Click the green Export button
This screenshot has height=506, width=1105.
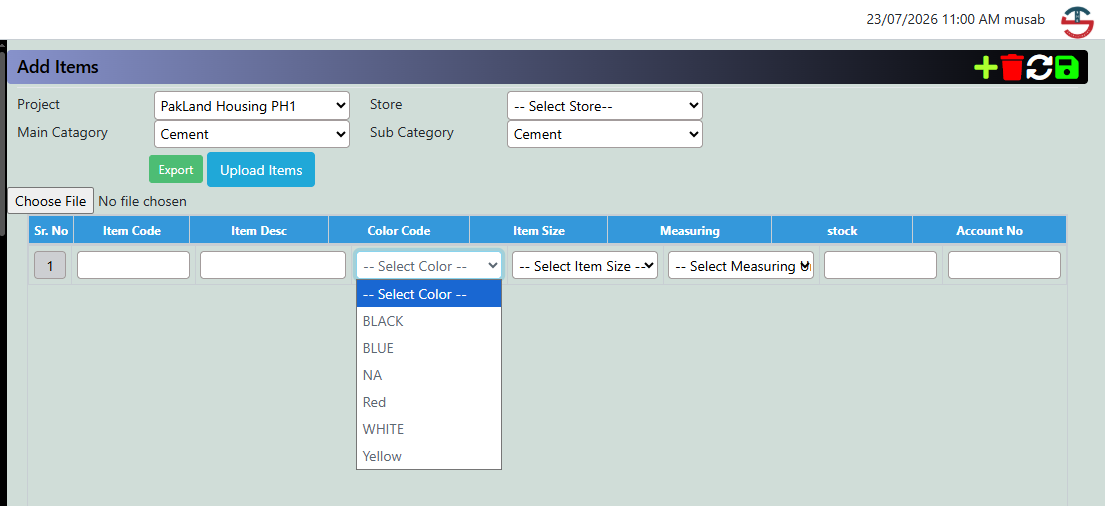point(176,170)
